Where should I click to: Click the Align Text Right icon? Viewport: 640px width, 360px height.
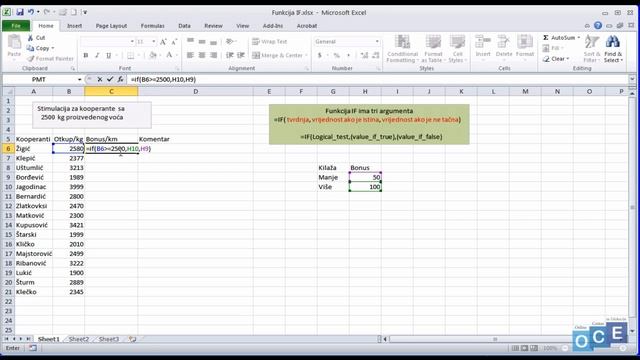coord(213,55)
